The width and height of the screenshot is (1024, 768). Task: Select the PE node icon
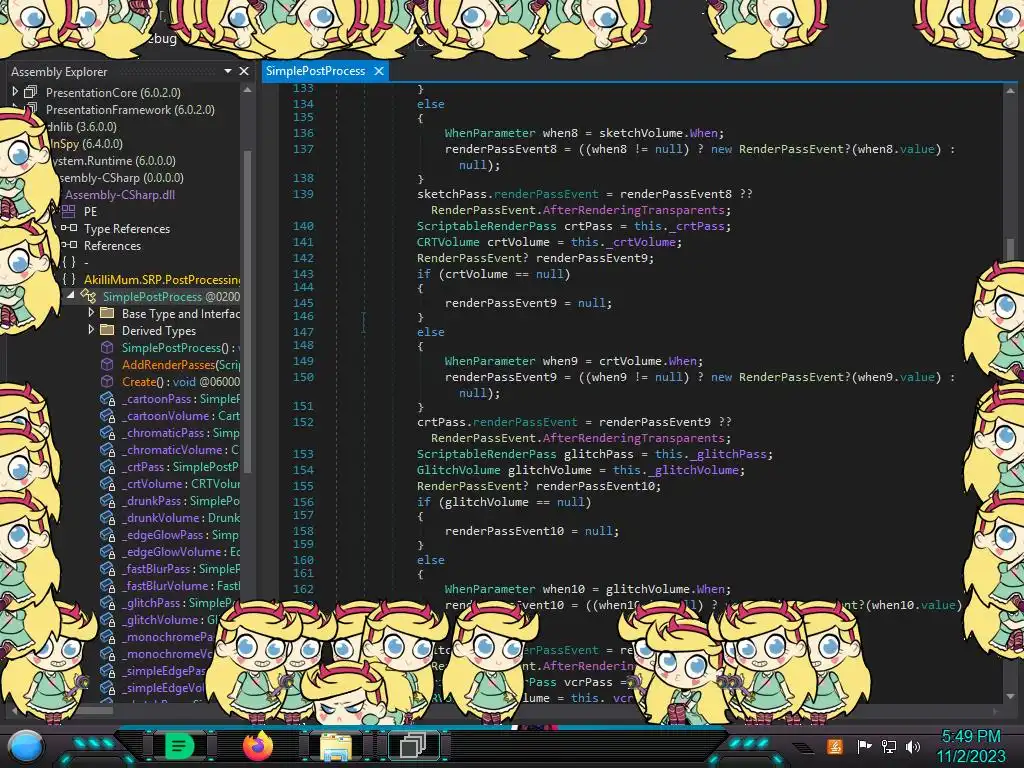(x=69, y=211)
